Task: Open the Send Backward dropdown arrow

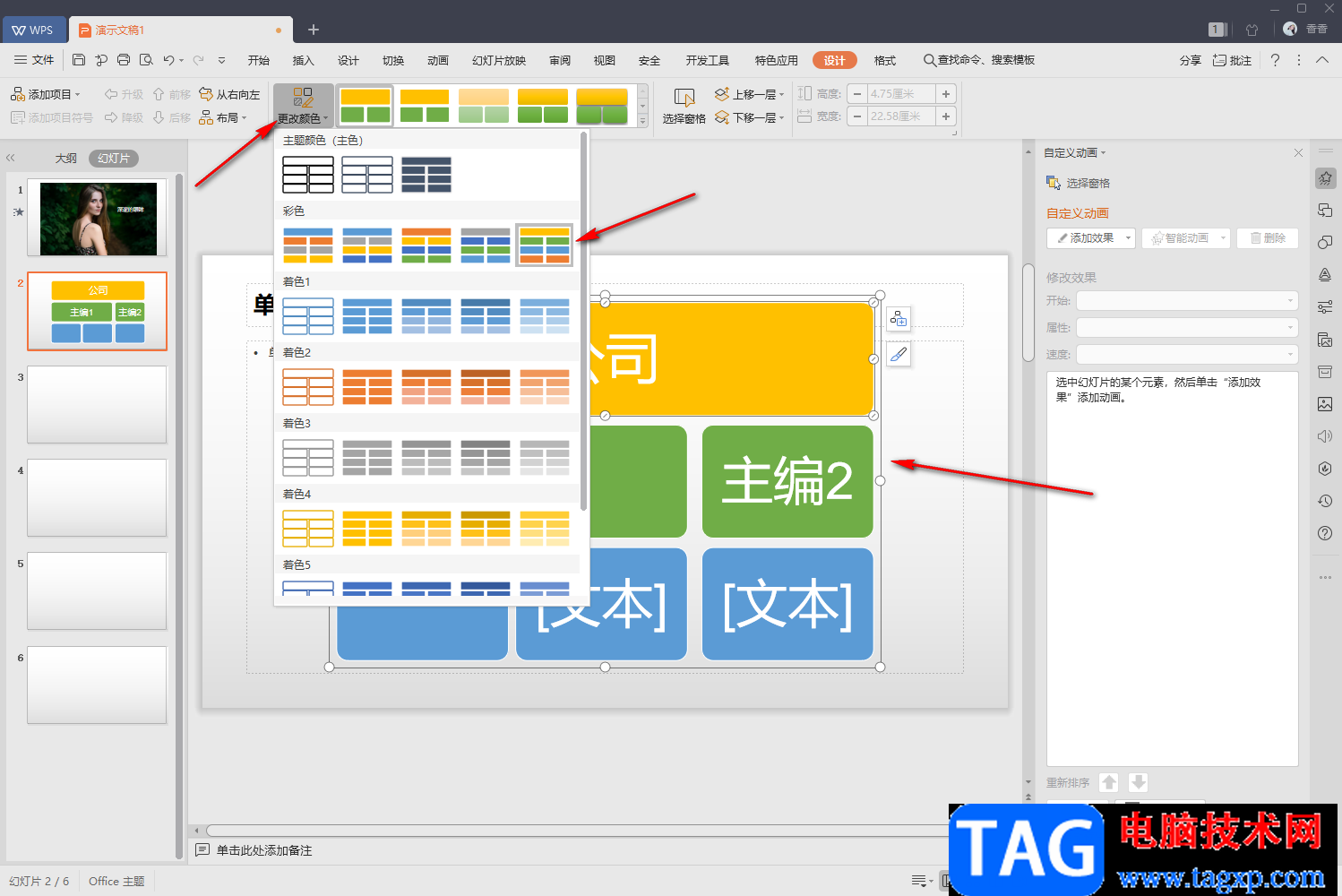Action: (x=782, y=117)
